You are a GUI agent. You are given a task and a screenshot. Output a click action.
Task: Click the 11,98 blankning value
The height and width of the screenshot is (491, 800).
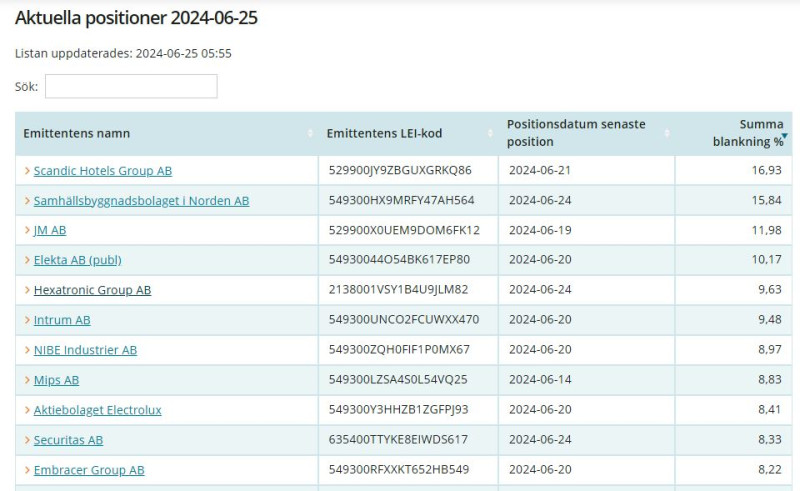pos(766,230)
